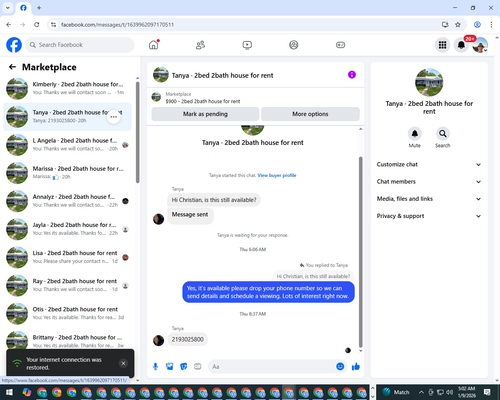Open the Facebook logo home link
The image size is (500, 400).
[14, 45]
